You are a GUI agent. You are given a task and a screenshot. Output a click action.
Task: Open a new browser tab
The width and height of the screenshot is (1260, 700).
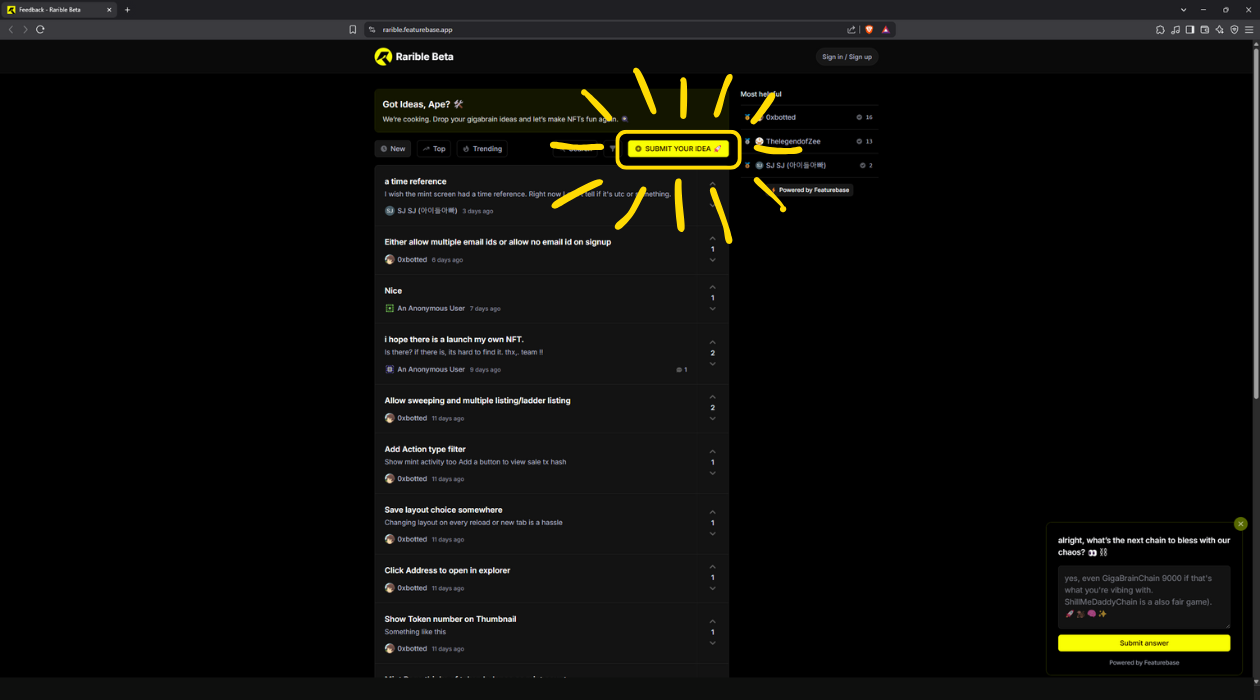pyautogui.click(x=127, y=9)
